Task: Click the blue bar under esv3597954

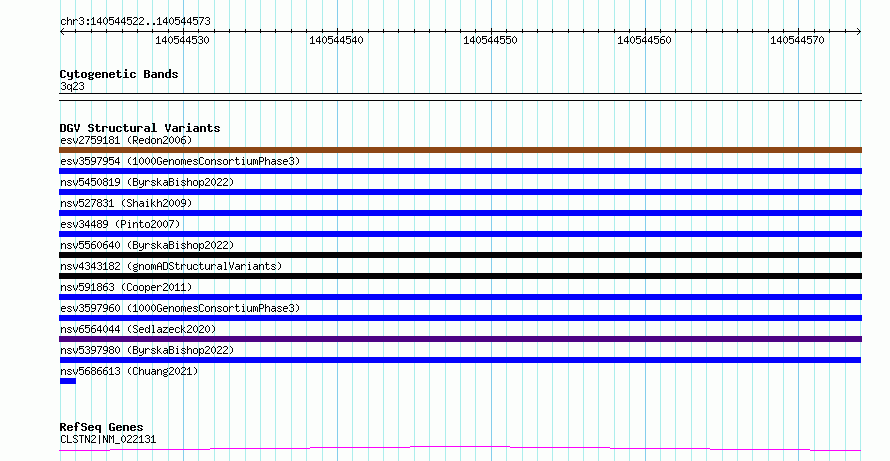Action: (460, 171)
